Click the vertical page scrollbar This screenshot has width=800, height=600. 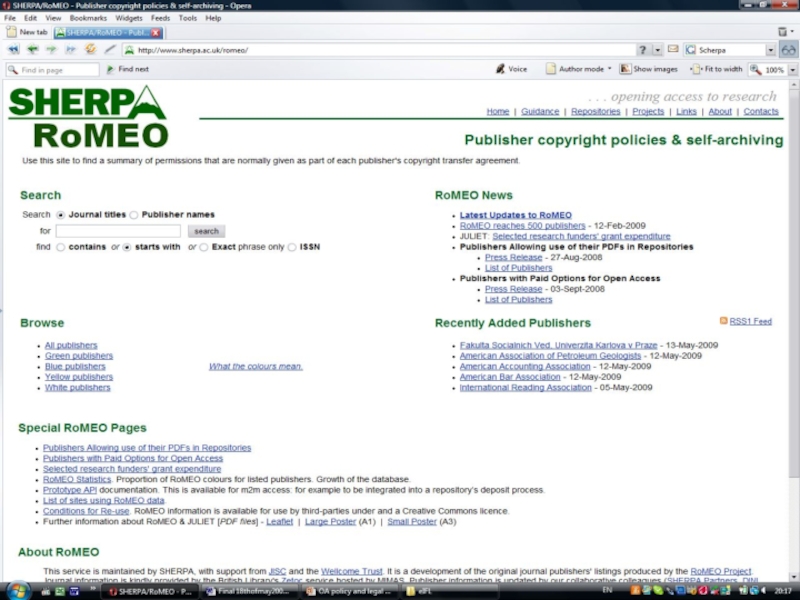click(793, 332)
